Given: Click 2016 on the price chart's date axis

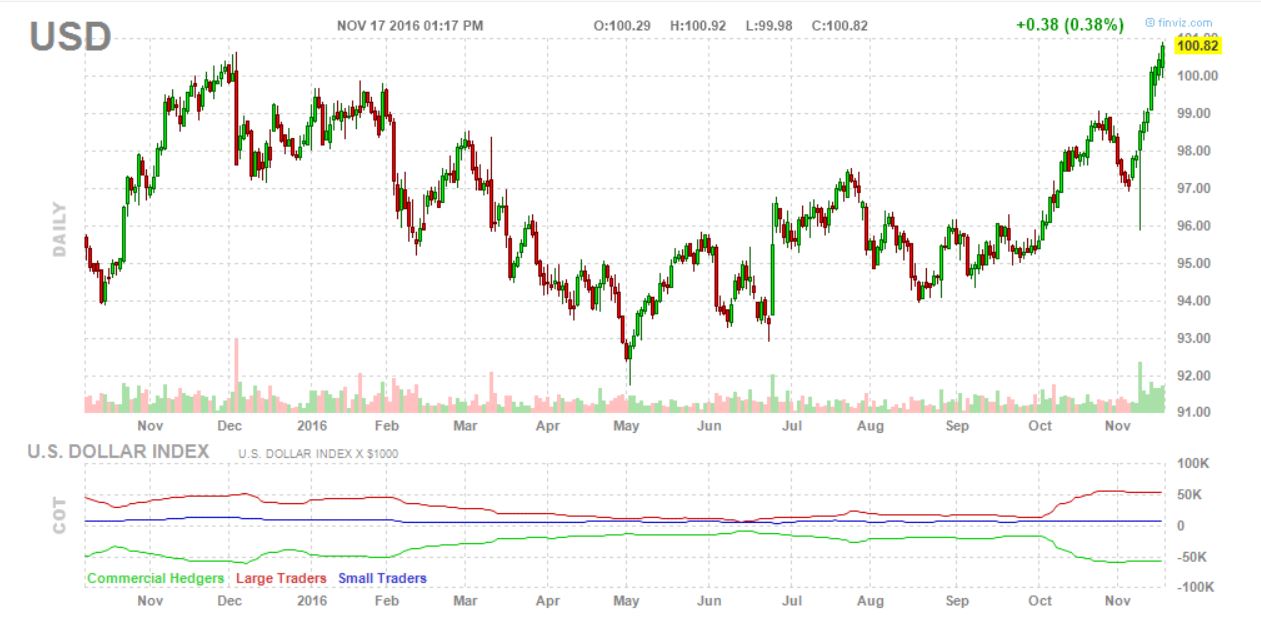Looking at the screenshot, I should [x=313, y=425].
